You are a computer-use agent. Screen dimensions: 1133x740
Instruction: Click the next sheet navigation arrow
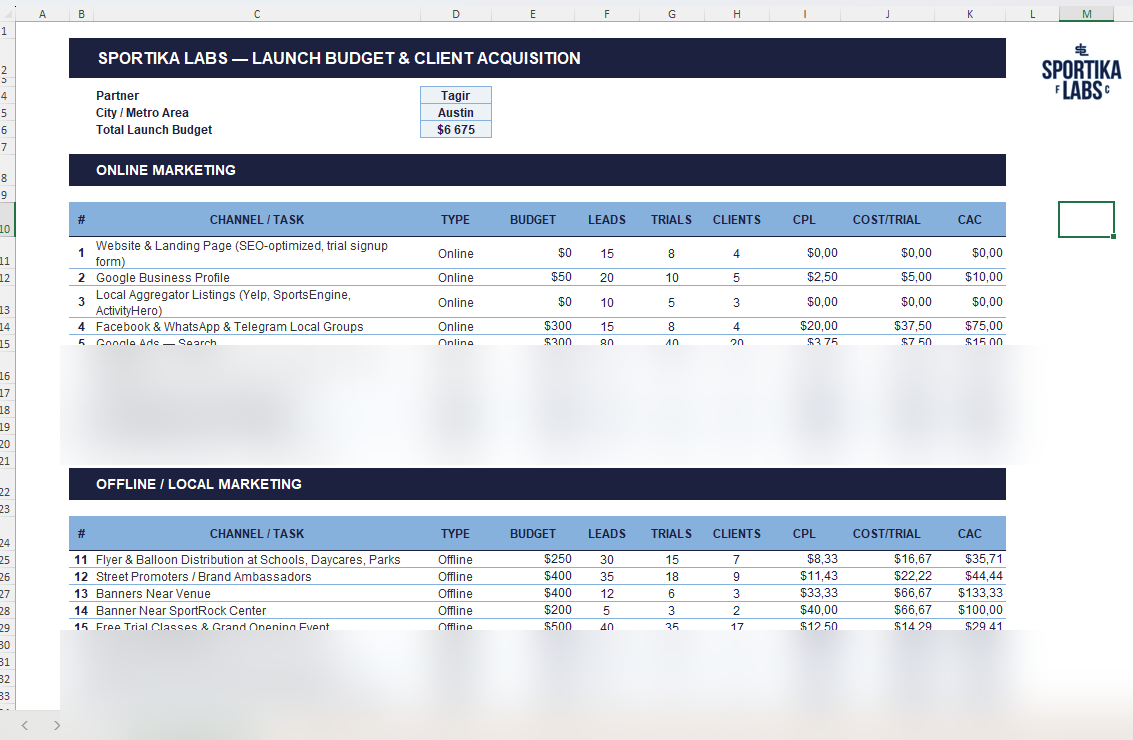[x=57, y=726]
